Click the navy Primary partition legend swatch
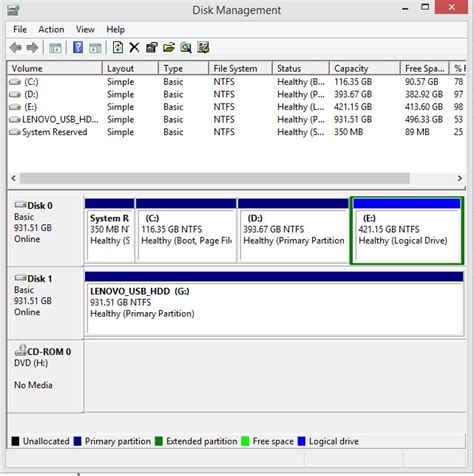 coord(77,441)
